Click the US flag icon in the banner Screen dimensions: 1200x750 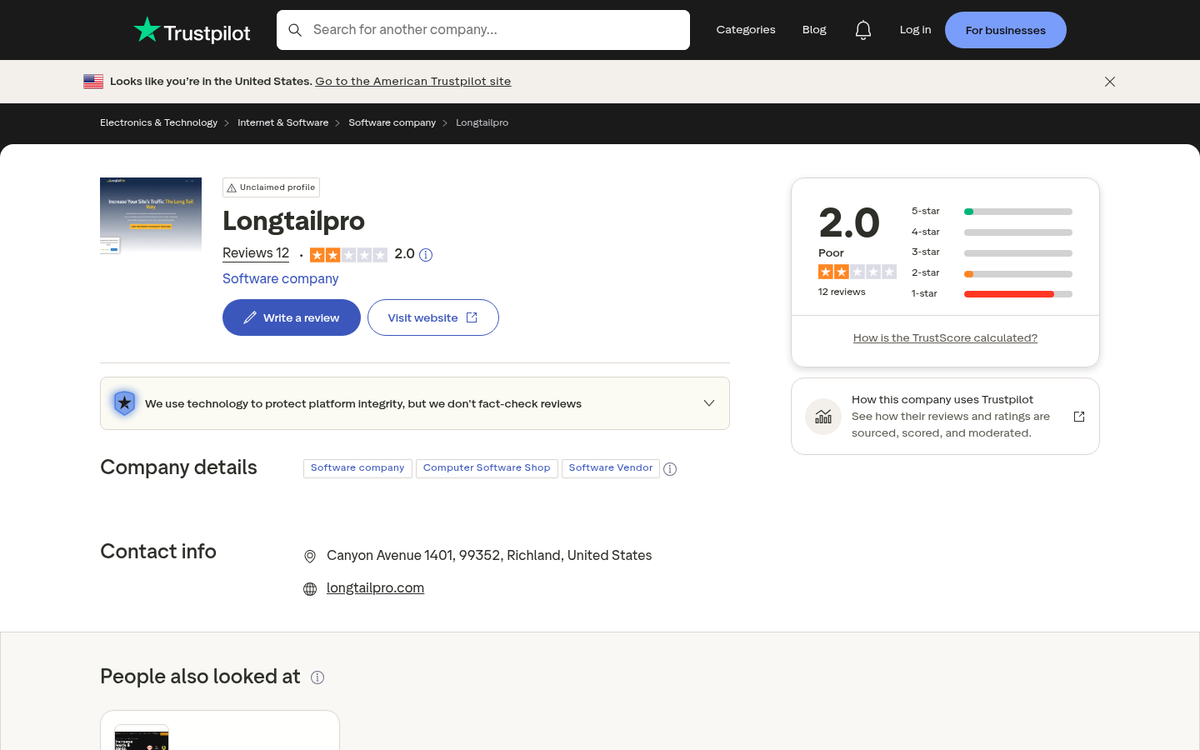point(93,81)
